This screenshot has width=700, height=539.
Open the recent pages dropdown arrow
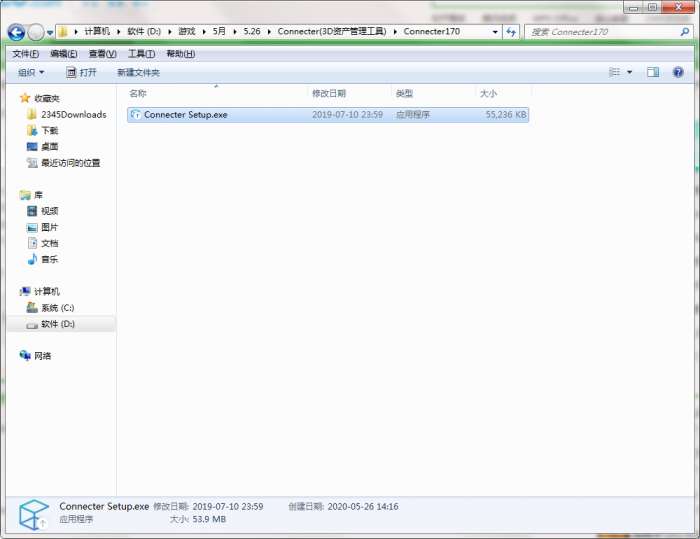(50, 33)
